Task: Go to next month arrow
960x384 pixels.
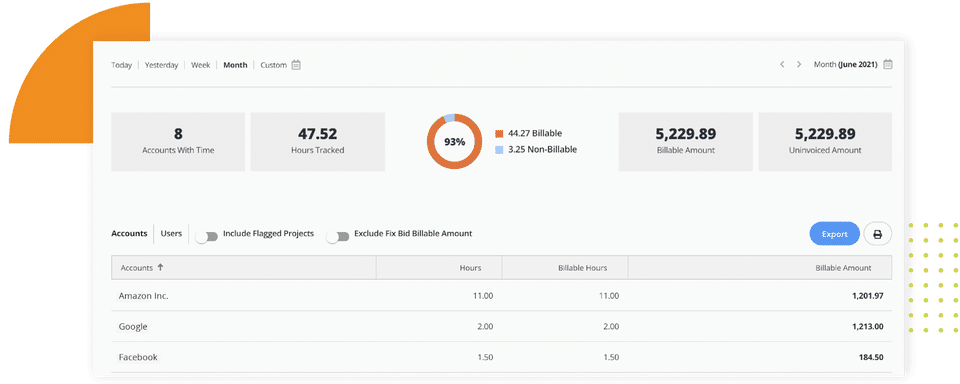Action: point(798,64)
